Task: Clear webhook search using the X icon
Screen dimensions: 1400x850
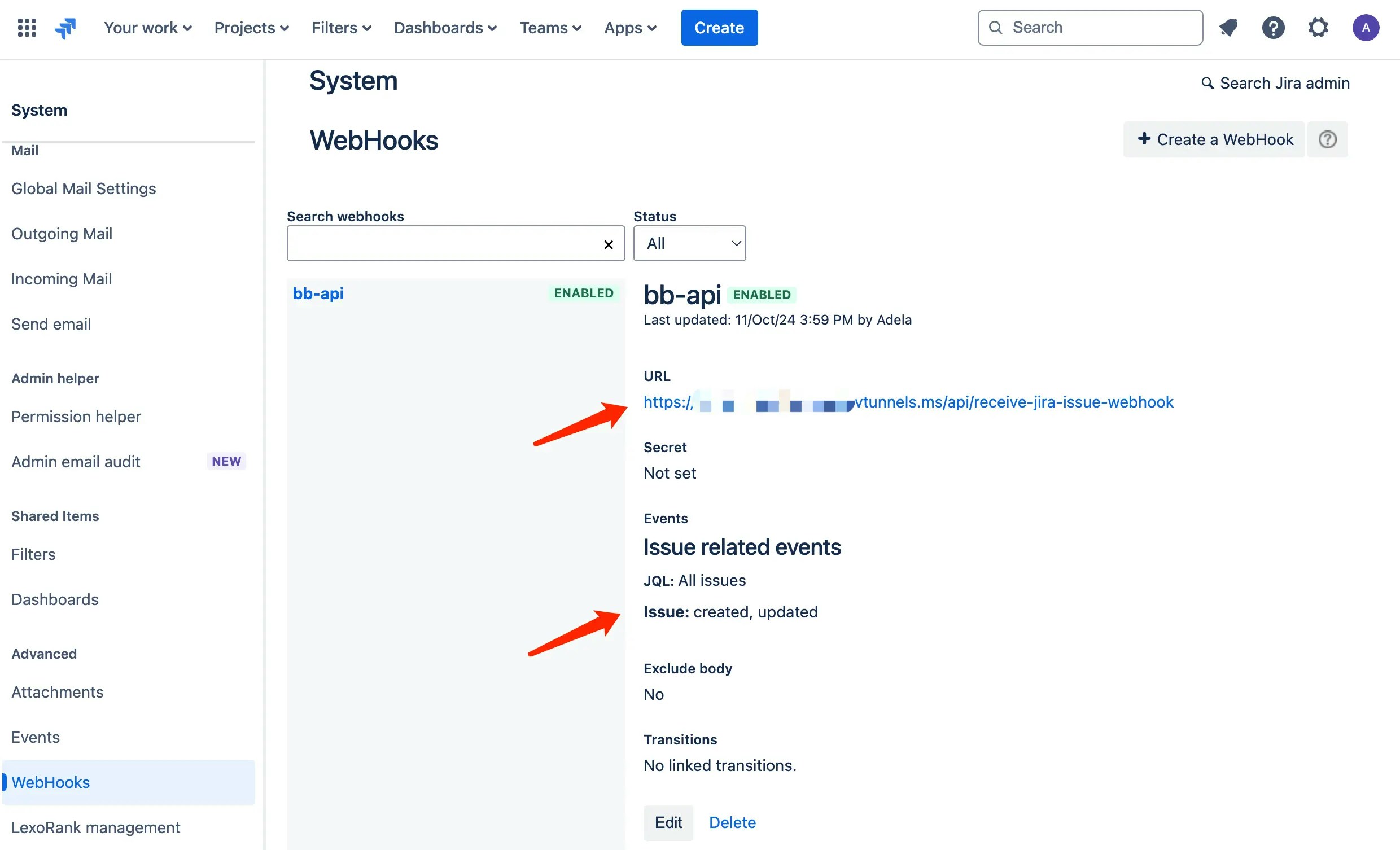Action: tap(609, 244)
